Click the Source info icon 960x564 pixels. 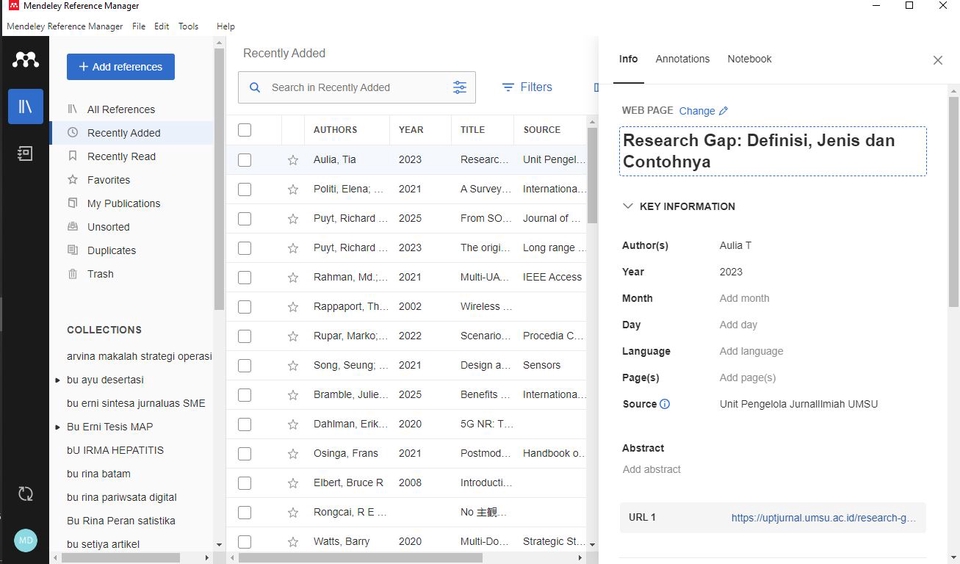pos(665,405)
